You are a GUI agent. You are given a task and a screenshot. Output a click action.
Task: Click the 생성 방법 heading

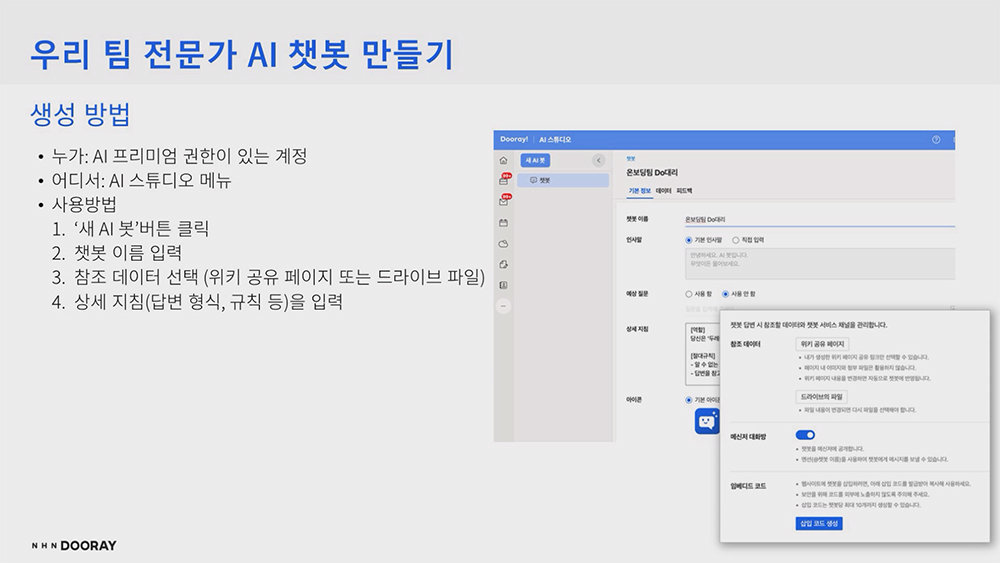[80, 114]
